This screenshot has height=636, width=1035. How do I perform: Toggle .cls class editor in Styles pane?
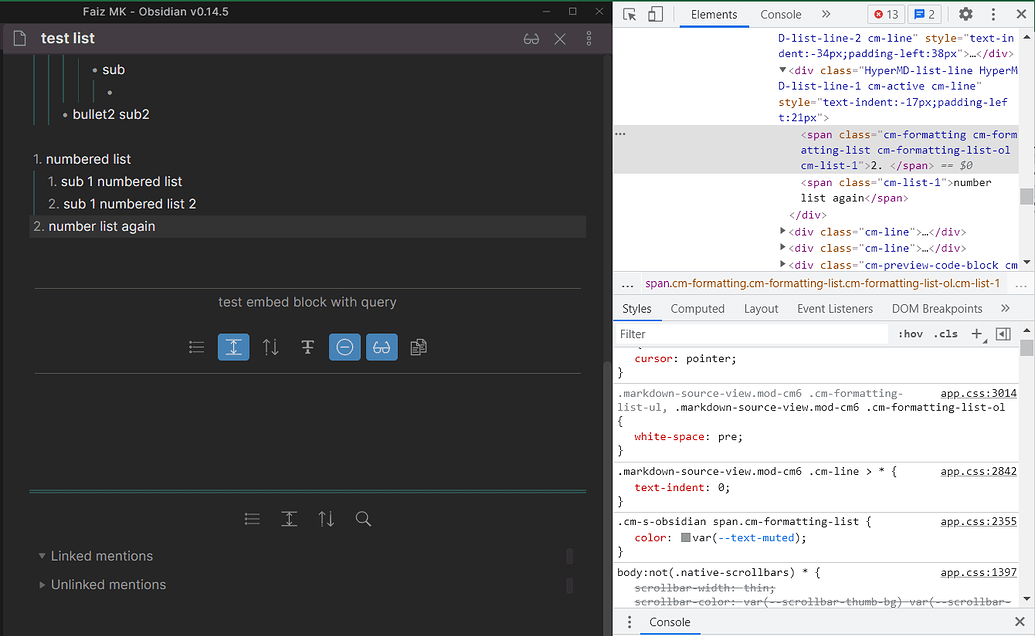pos(944,333)
